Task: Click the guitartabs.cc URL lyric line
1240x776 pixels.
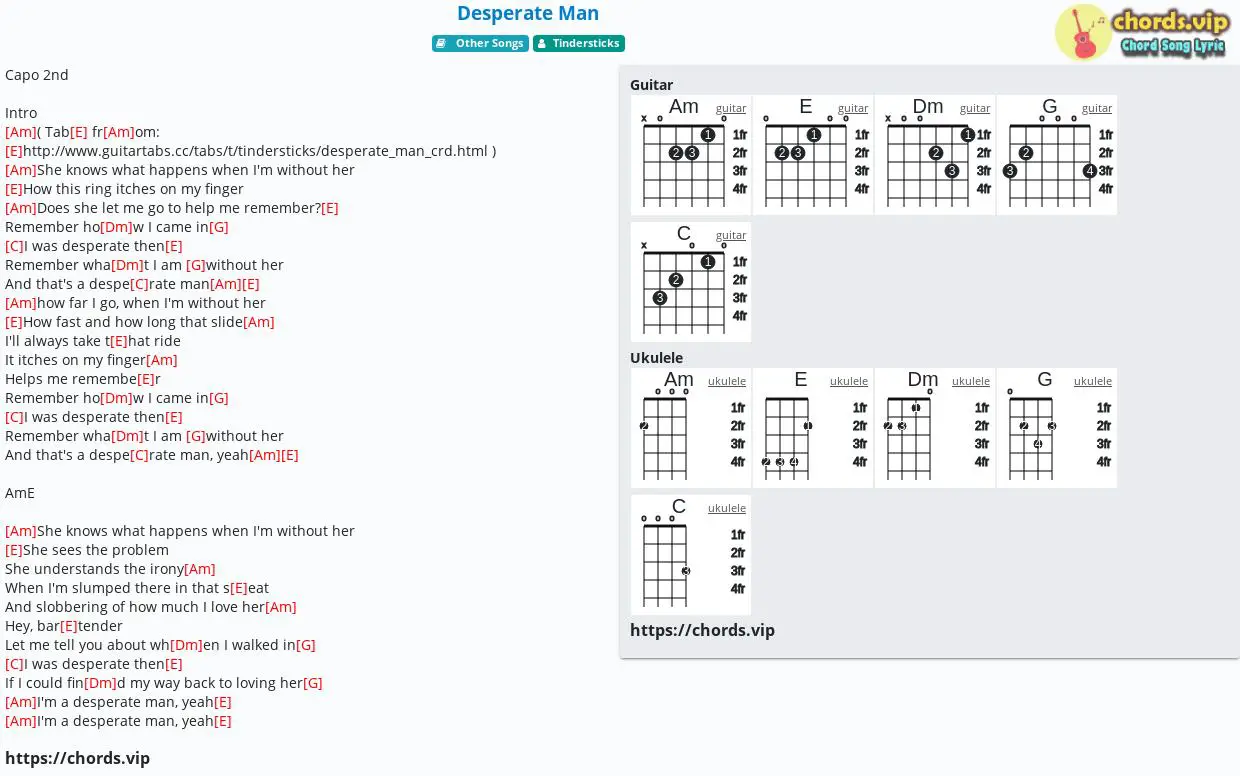Action: pos(250,151)
